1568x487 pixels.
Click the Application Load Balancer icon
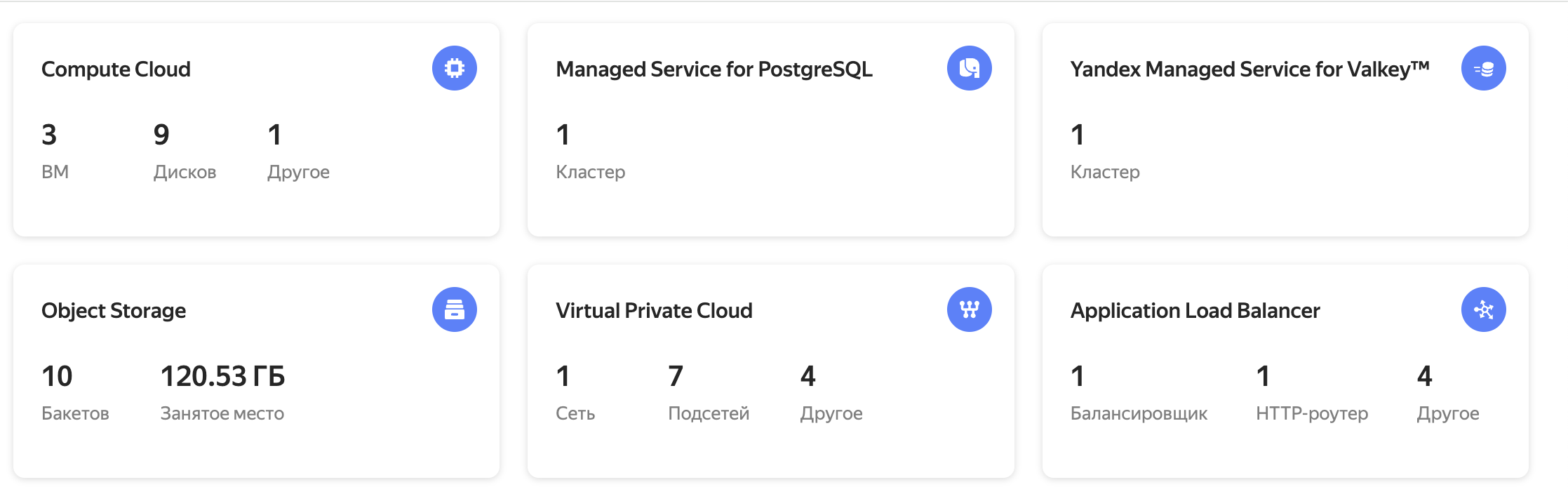tap(1482, 309)
